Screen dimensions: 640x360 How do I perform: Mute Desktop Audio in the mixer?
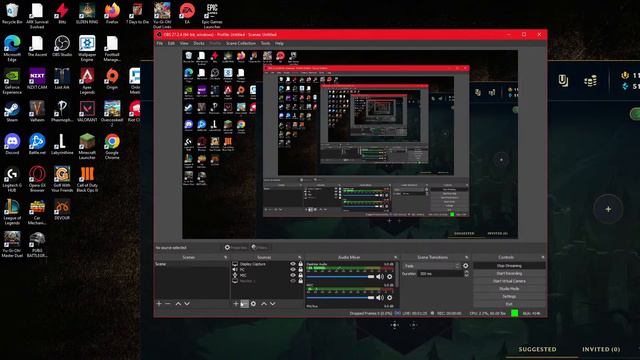[380, 277]
